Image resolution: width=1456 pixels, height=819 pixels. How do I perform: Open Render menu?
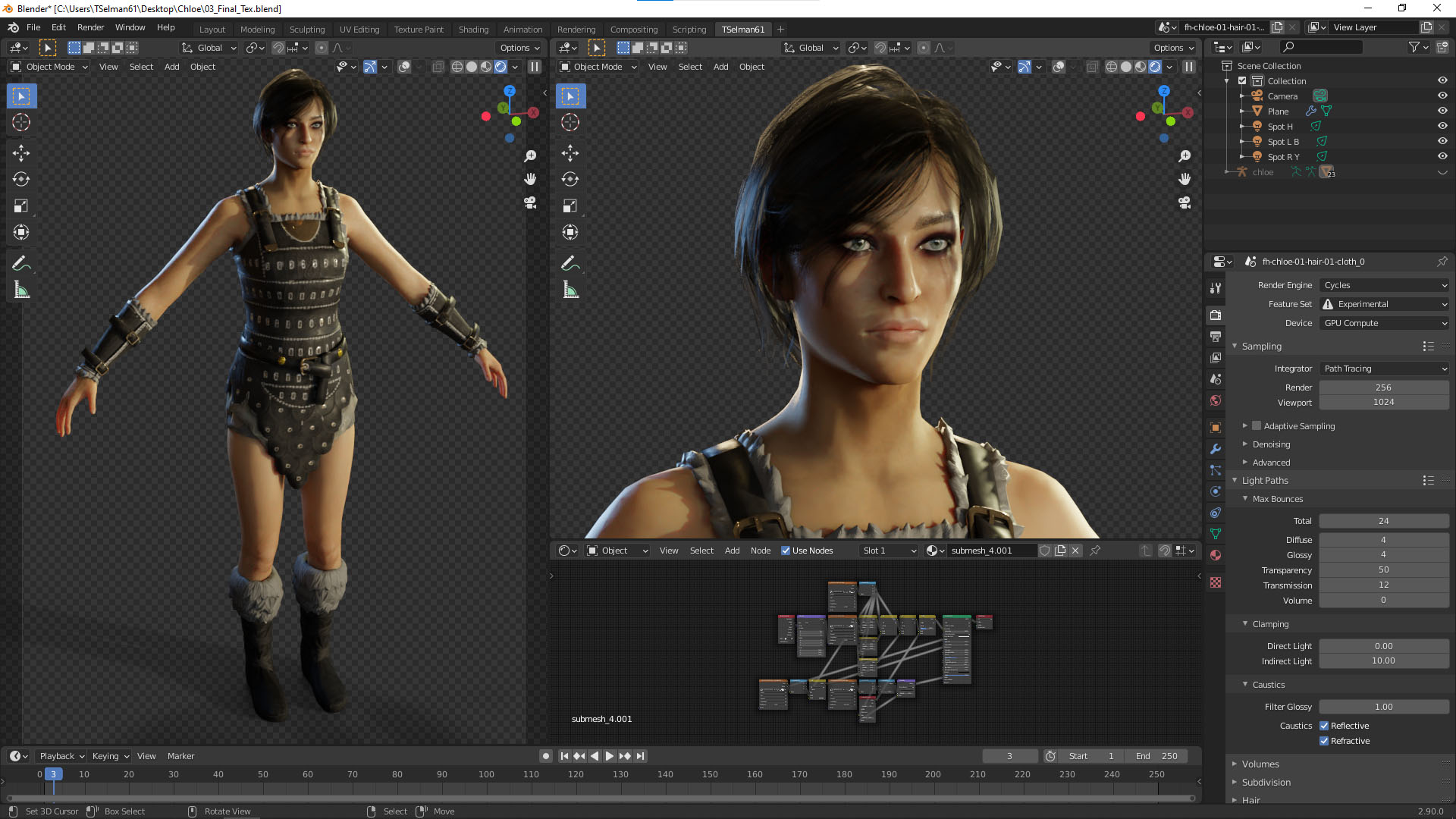pyautogui.click(x=90, y=27)
